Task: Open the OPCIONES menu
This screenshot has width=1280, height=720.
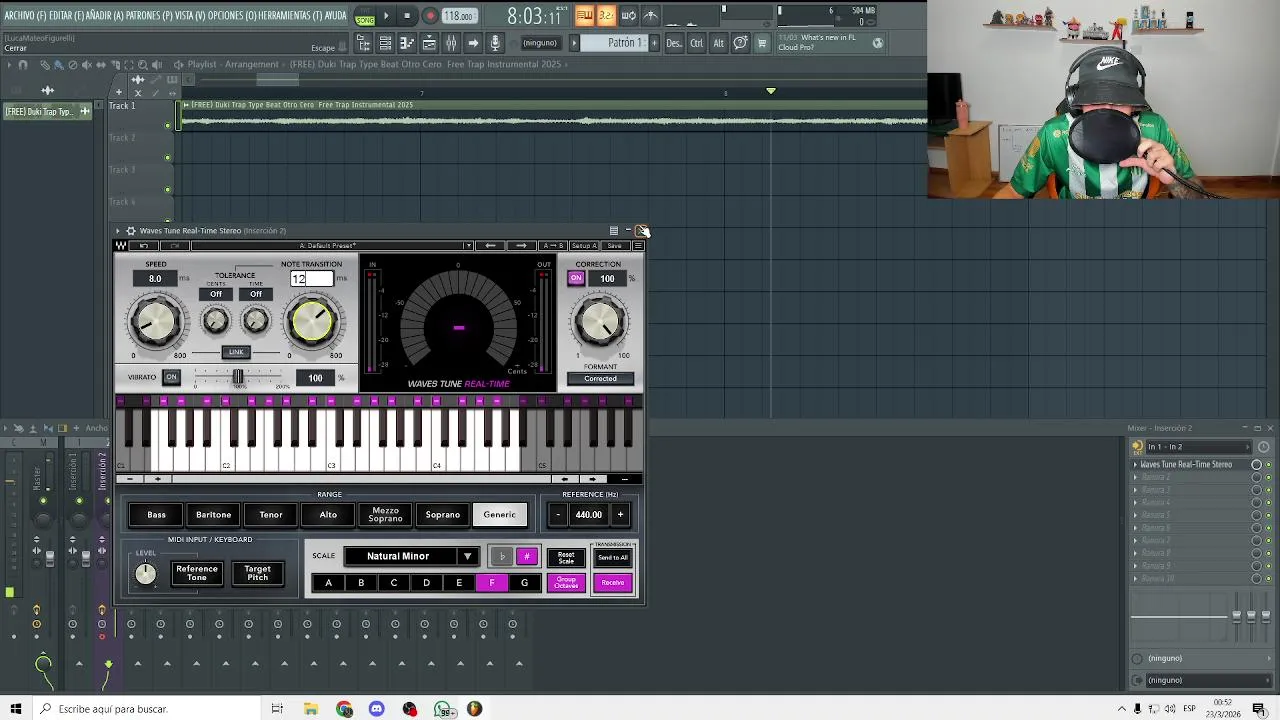Action: pos(231,16)
